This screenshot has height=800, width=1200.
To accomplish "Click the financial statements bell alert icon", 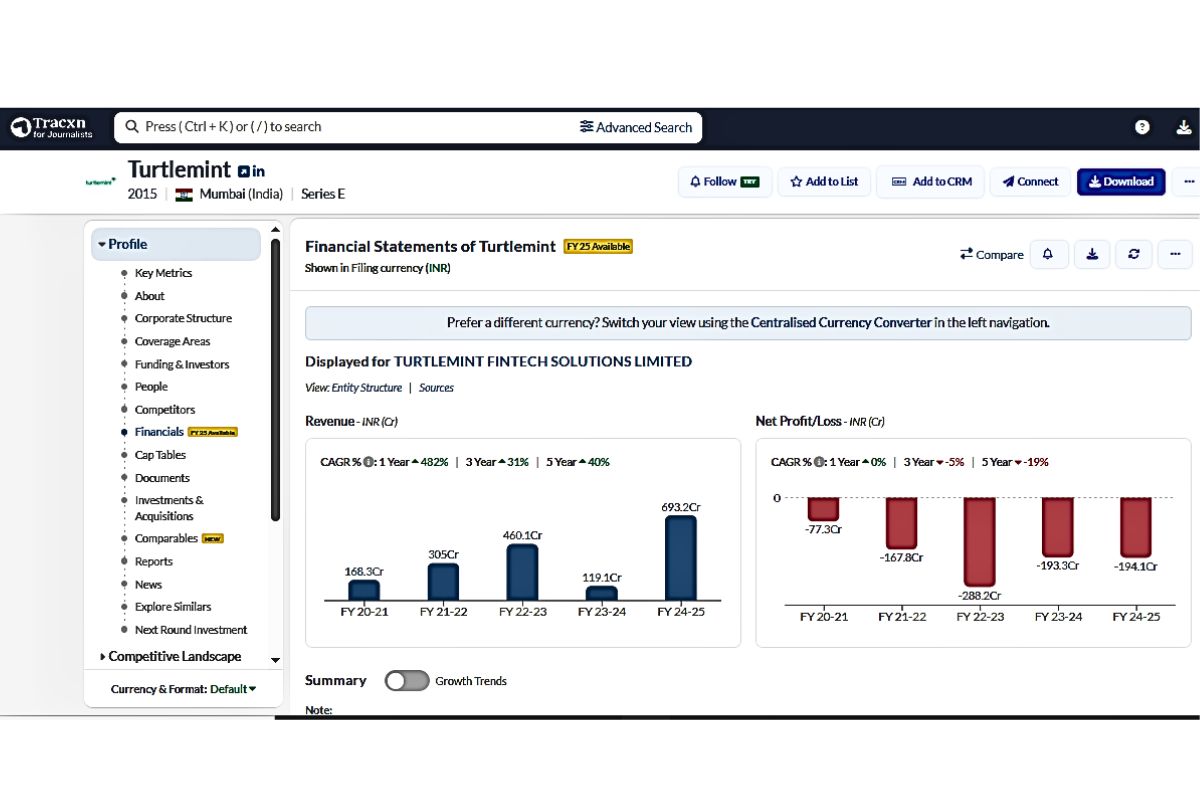I will click(1048, 254).
